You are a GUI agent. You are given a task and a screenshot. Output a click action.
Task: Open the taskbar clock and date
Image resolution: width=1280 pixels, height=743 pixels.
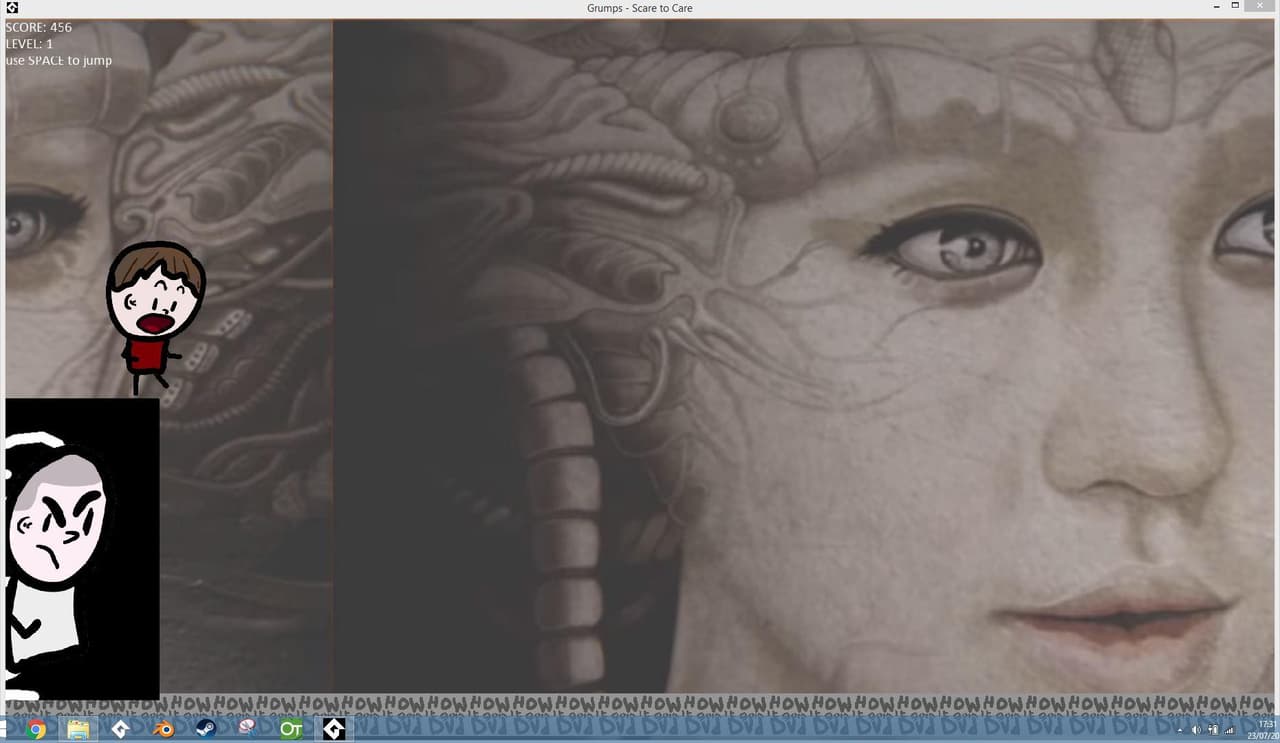[1264, 729]
